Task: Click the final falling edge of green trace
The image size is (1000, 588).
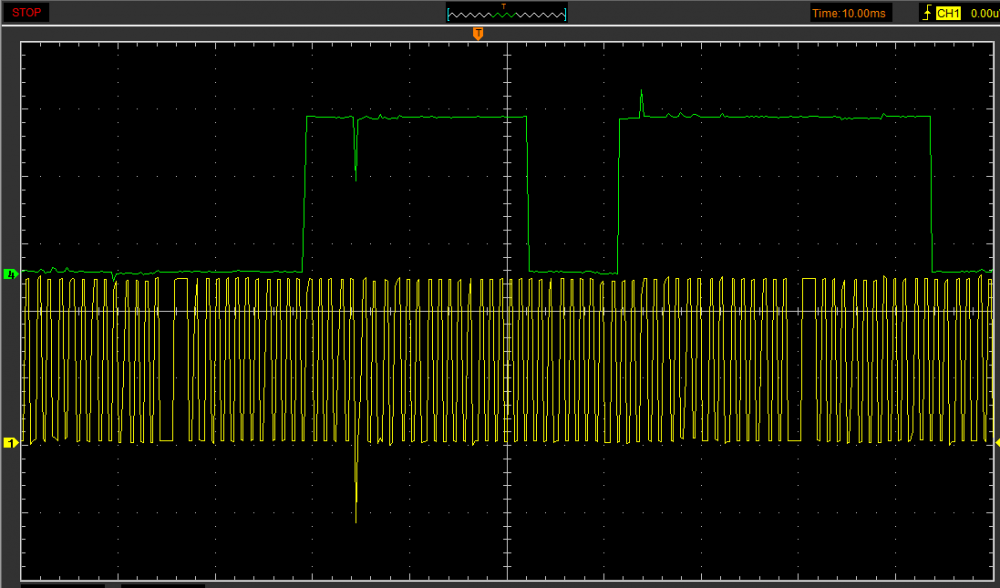Action: click(931, 195)
